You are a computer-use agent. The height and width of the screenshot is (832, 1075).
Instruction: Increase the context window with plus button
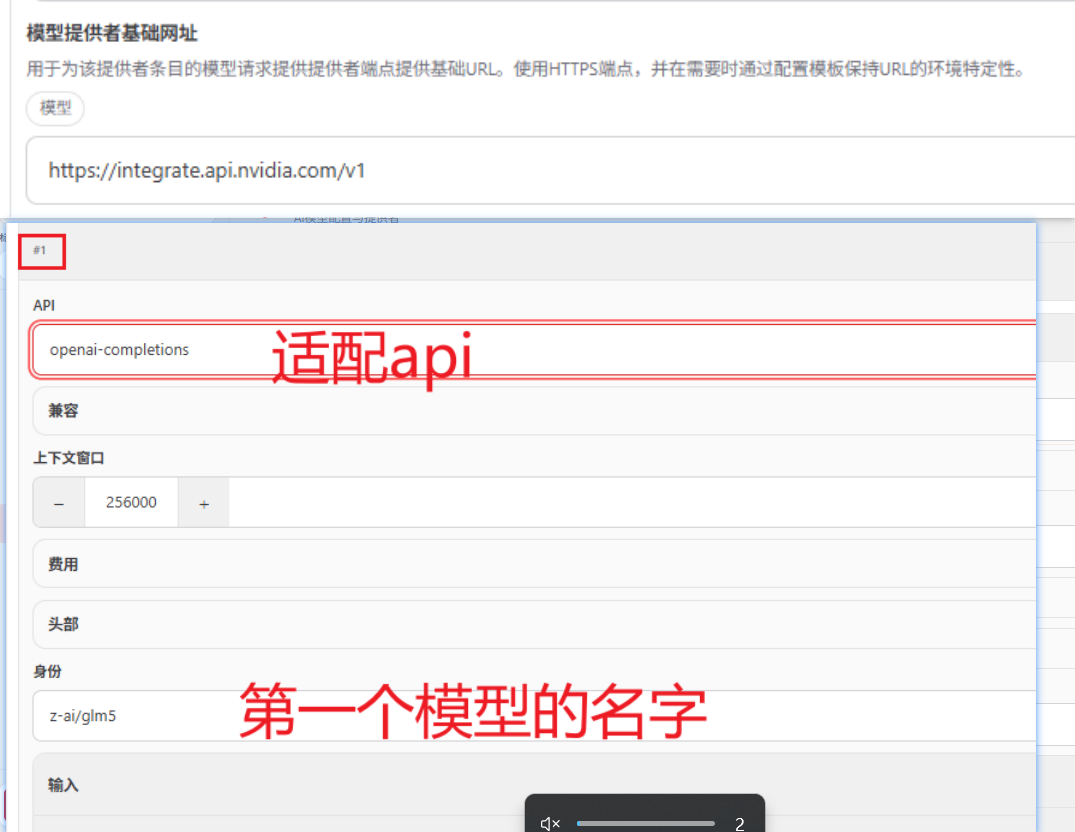[x=204, y=503]
